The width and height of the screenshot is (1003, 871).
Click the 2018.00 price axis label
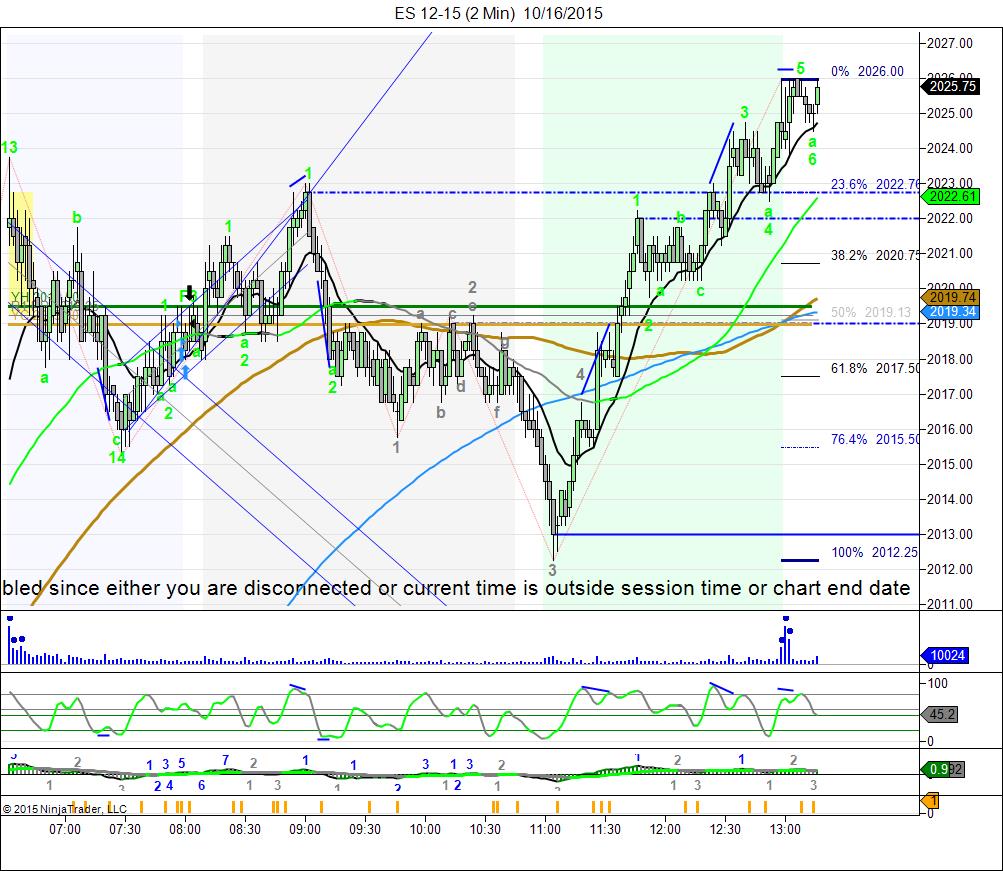950,359
